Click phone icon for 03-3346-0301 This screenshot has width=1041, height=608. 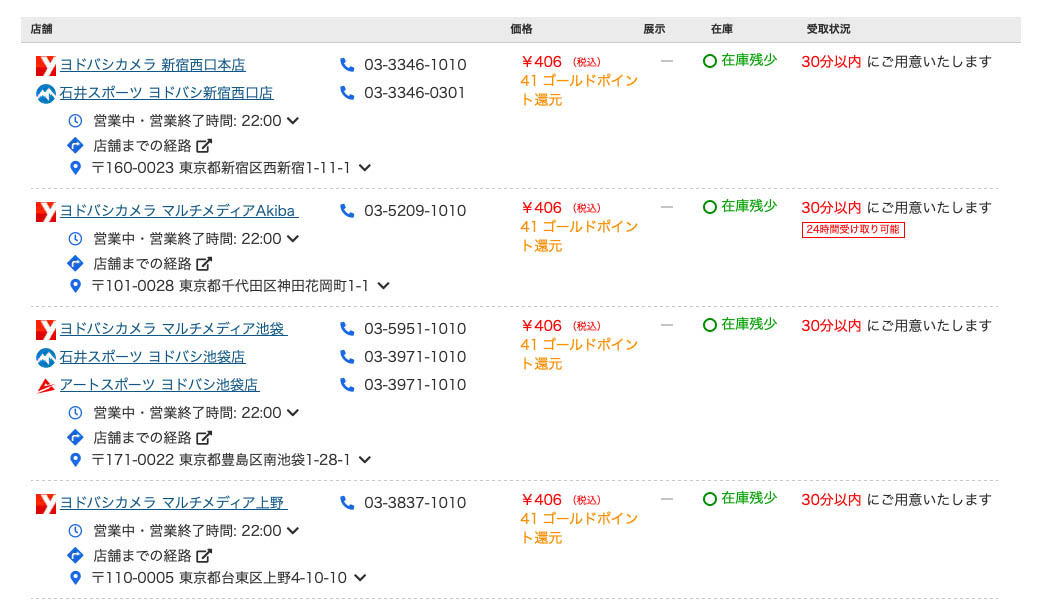(x=347, y=92)
